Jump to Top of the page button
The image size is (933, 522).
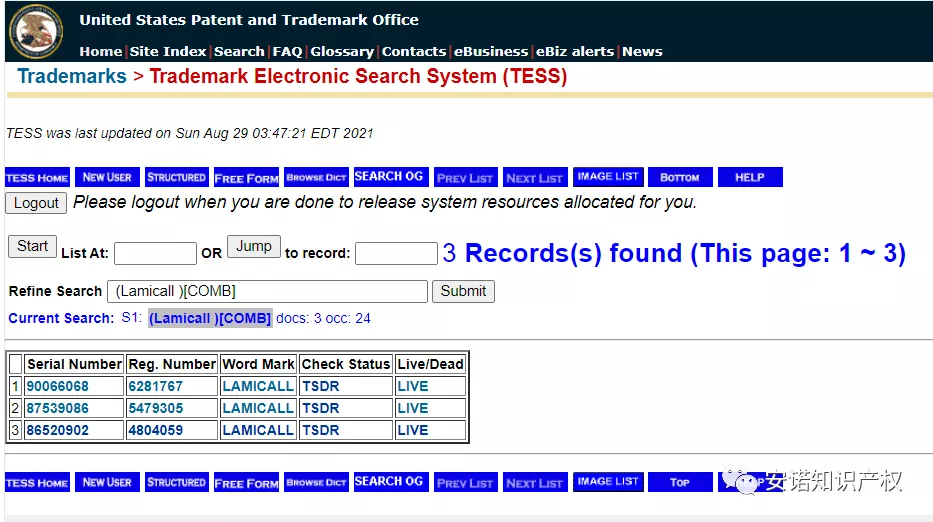point(680,482)
